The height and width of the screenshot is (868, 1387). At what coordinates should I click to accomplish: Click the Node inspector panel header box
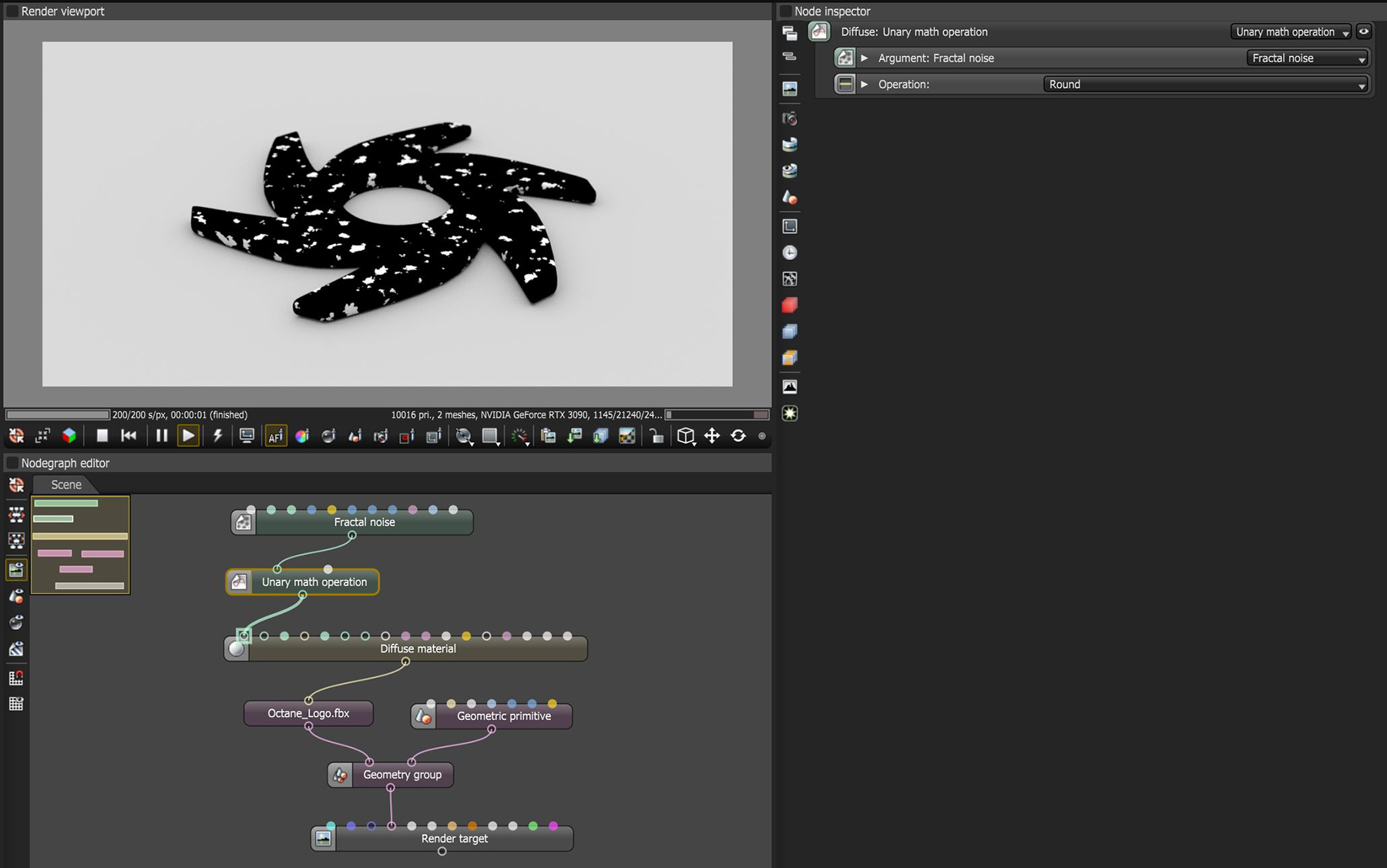(786, 12)
